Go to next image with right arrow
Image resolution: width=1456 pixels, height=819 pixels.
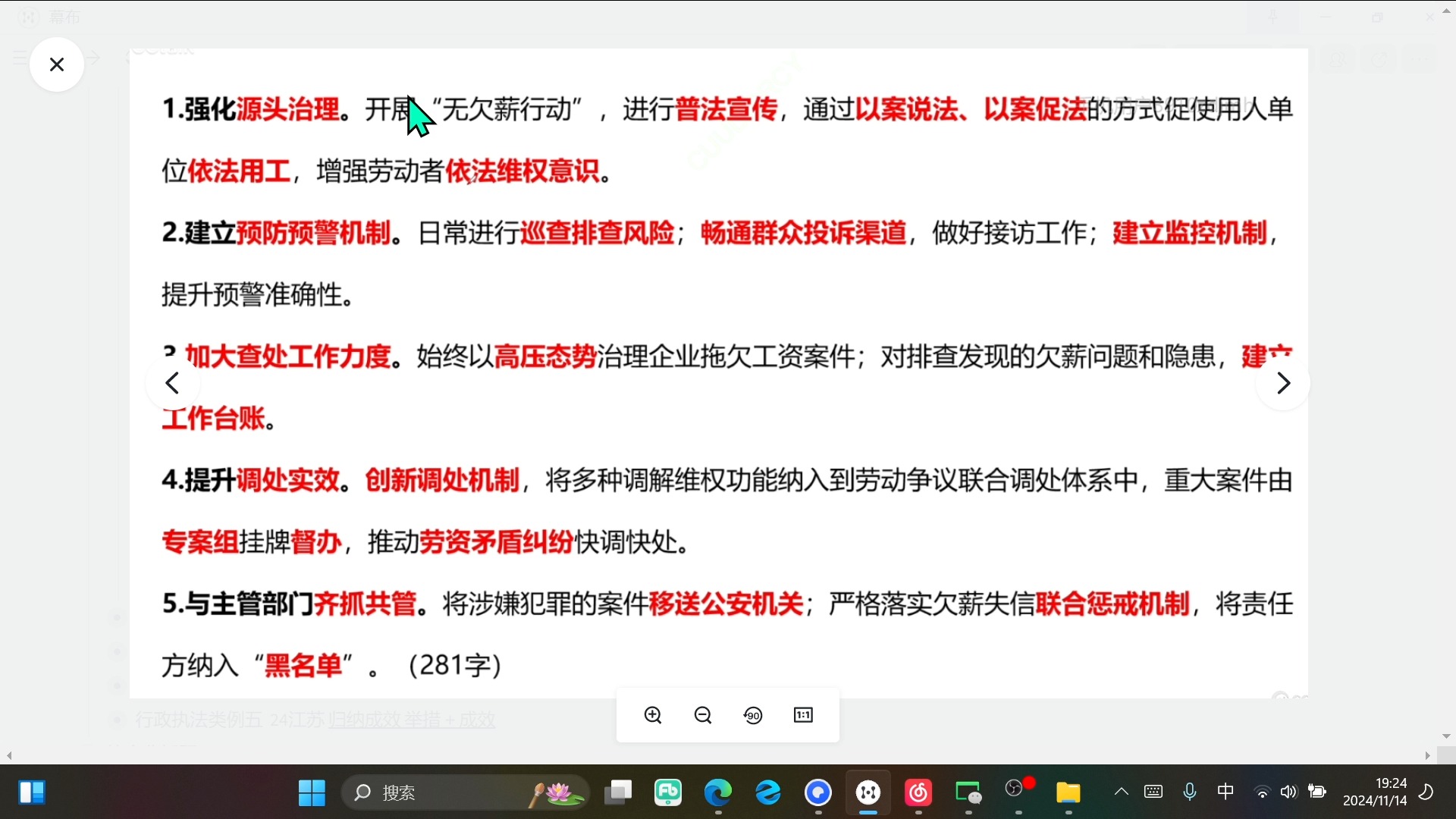[x=1283, y=383]
